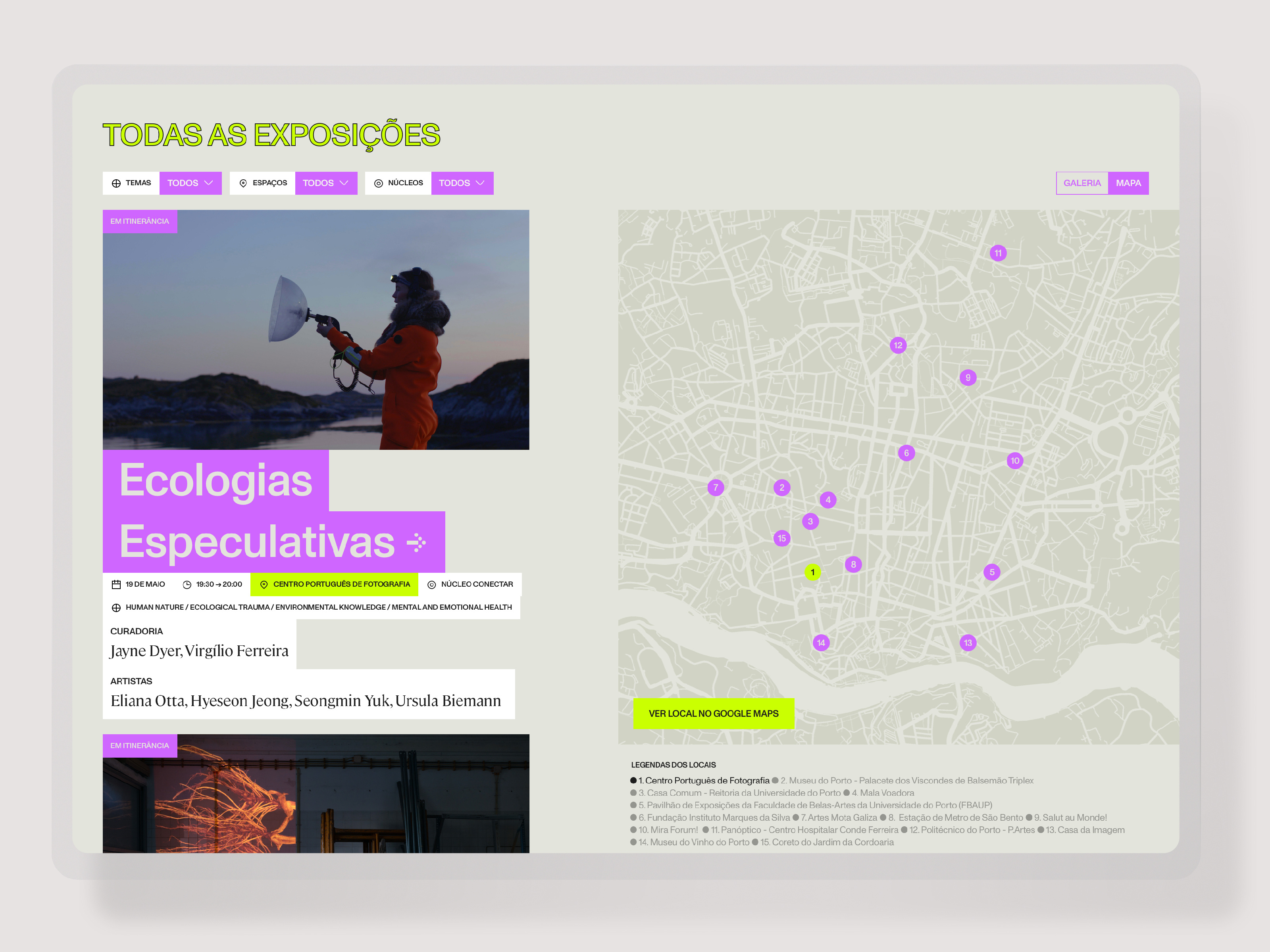Open legend entry 4. Mala Voadora
The width and height of the screenshot is (1270, 952).
click(884, 793)
